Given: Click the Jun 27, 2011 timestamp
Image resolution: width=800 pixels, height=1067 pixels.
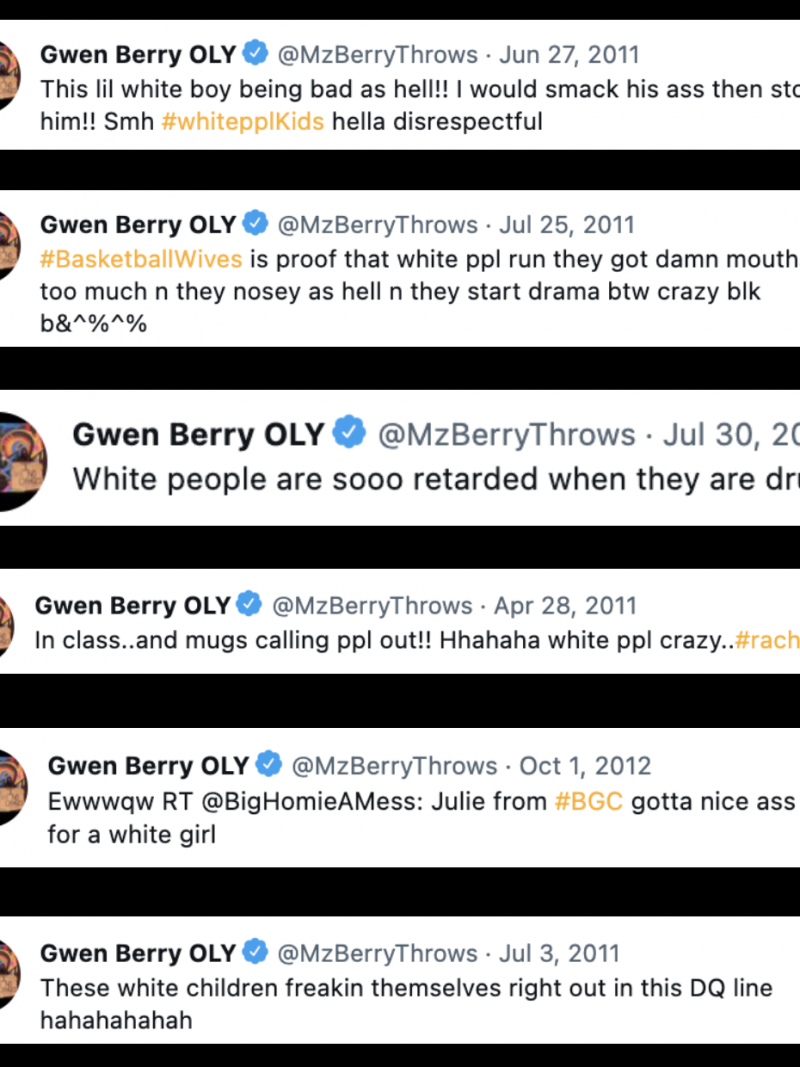Looking at the screenshot, I should click(568, 54).
